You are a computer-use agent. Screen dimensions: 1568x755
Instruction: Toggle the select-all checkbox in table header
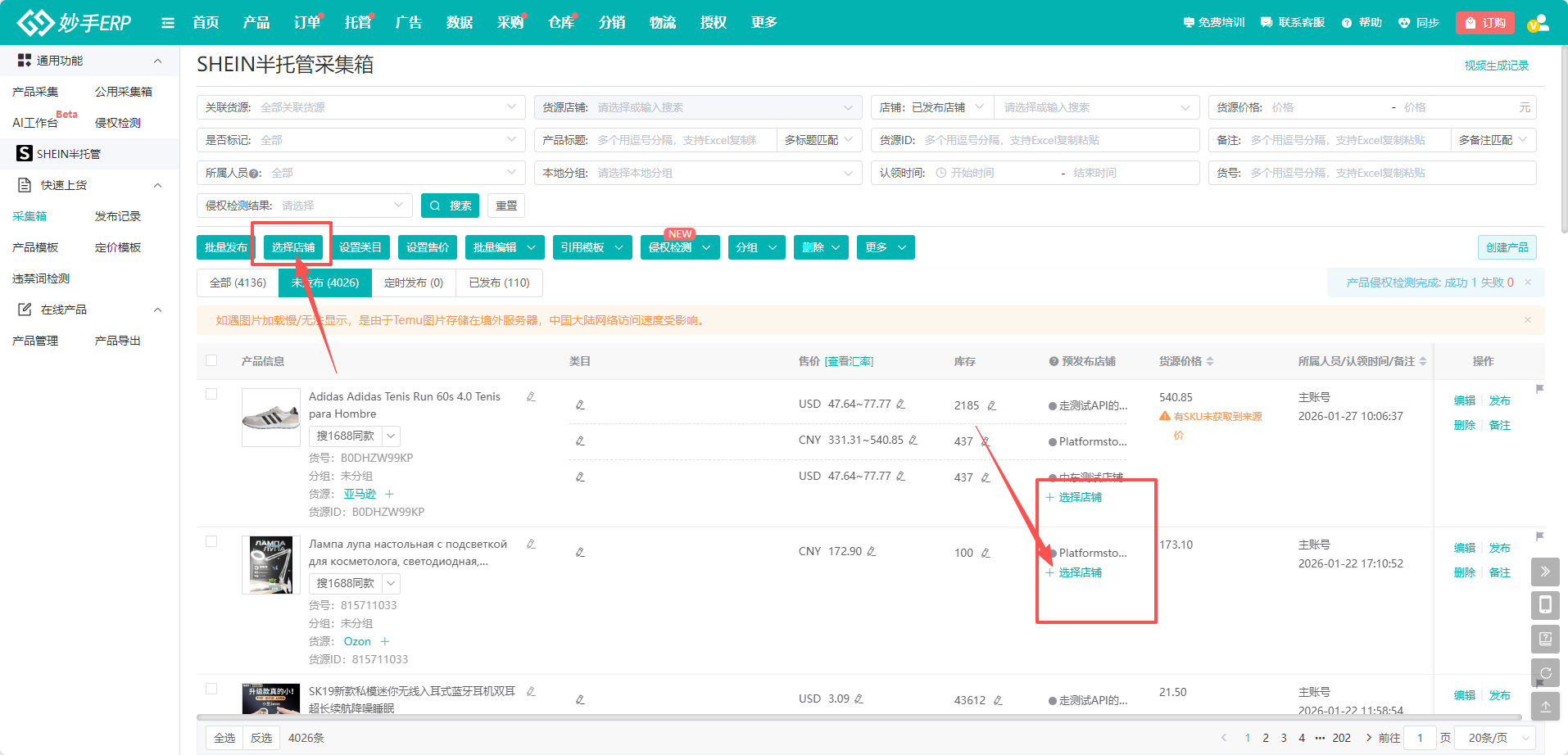point(211,360)
